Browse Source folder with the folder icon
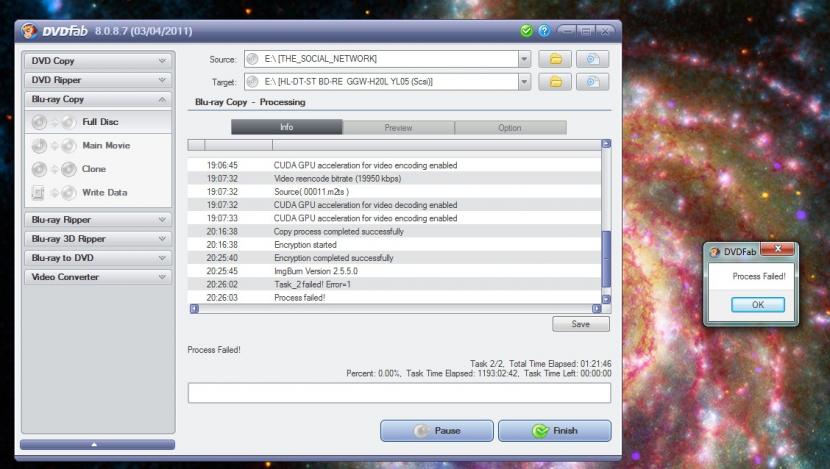This screenshot has height=469, width=830. click(x=555, y=59)
